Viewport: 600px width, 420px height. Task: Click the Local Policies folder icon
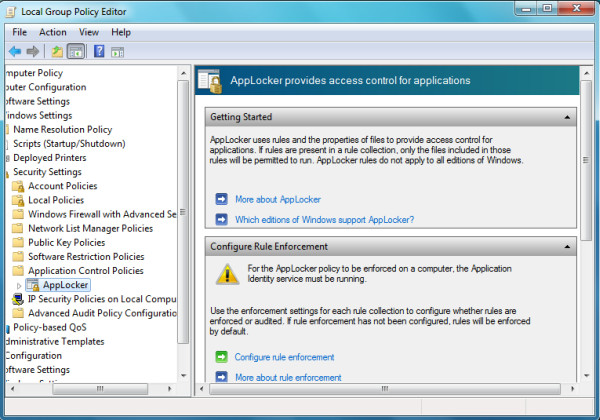pos(18,200)
